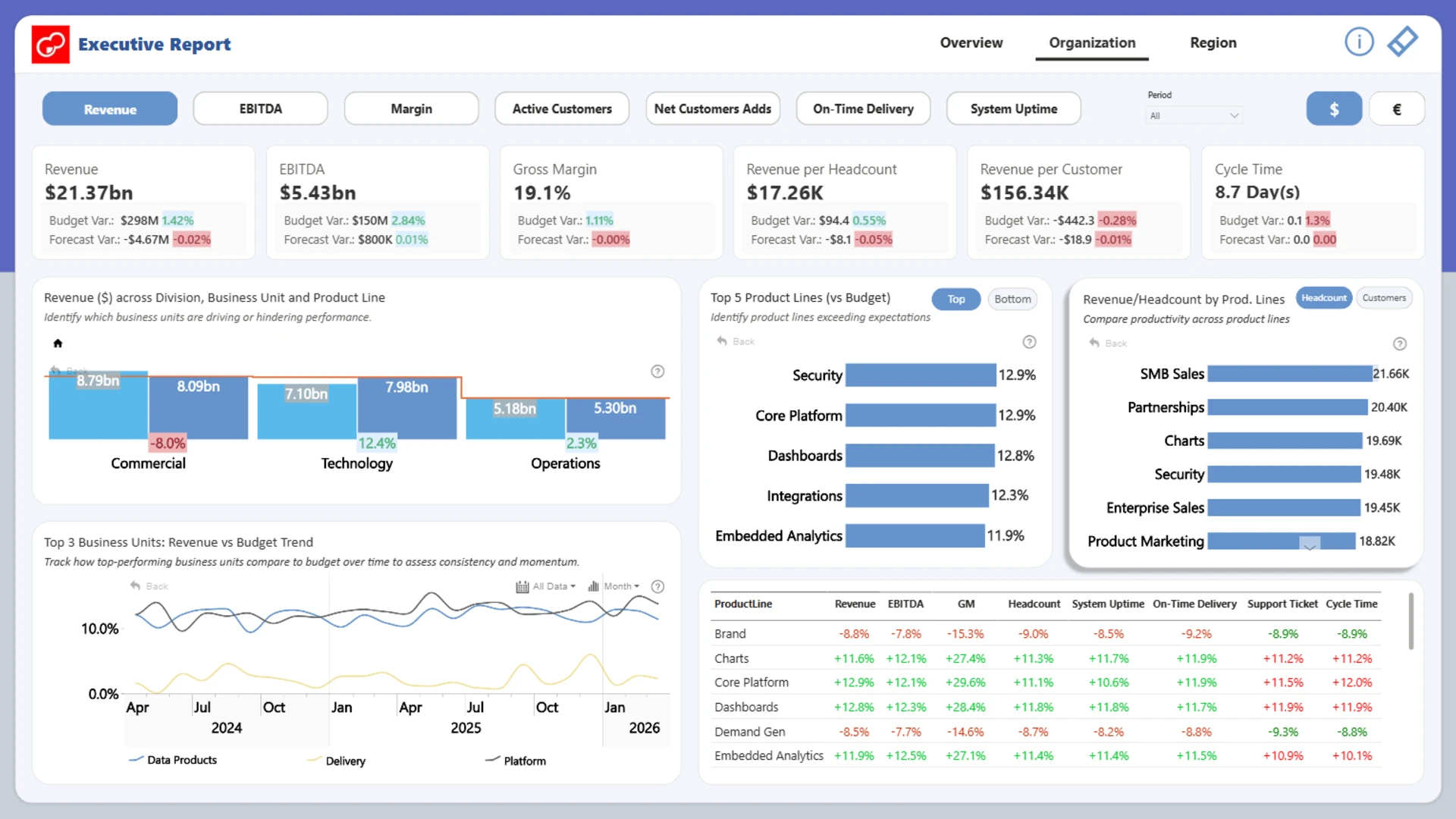Toggle Customers view in Revenue/Headcount panel
Image resolution: width=1456 pixels, height=819 pixels.
pos(1383,298)
